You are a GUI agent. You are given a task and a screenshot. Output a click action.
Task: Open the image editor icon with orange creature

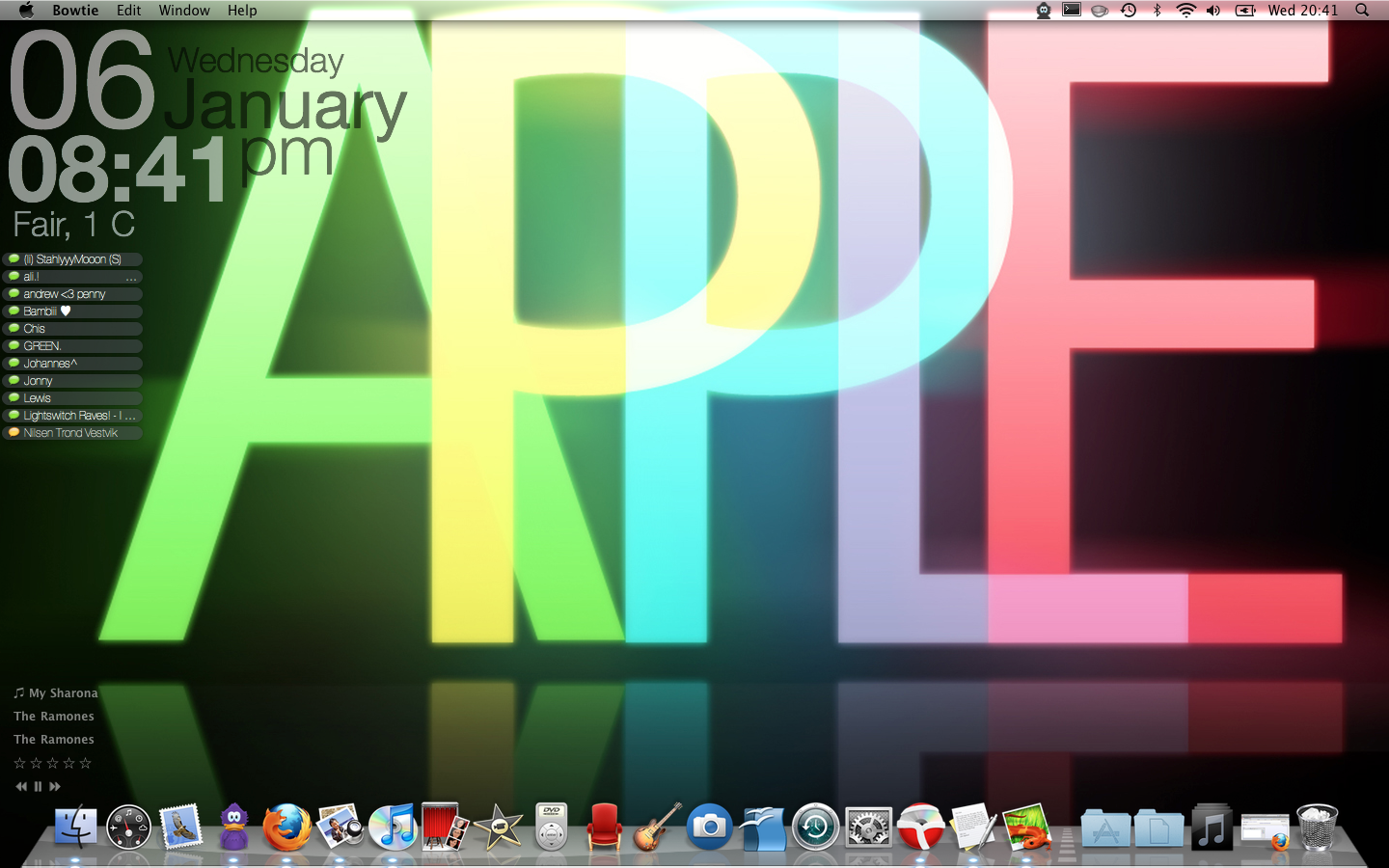click(x=1026, y=827)
